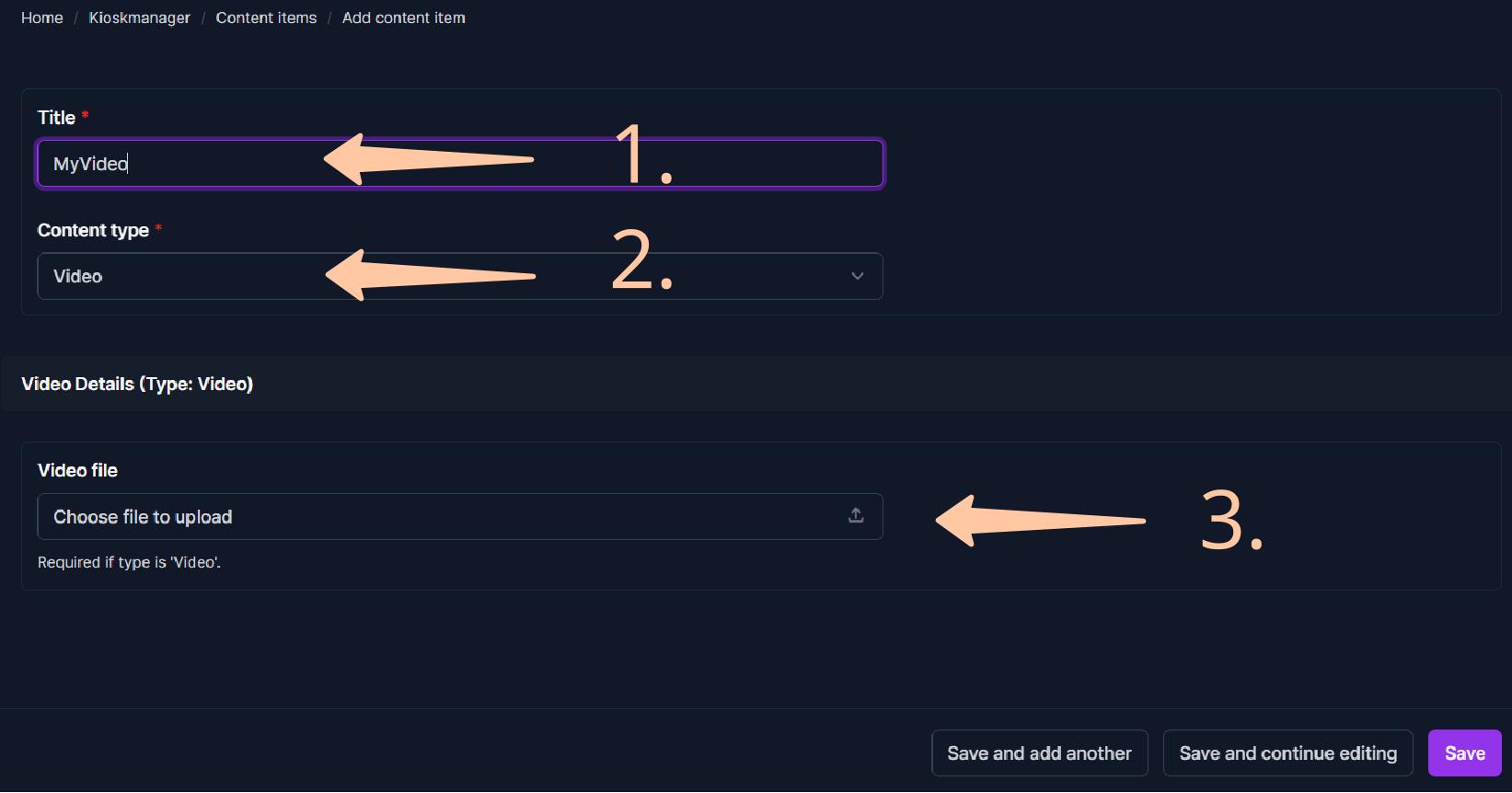Click the upload icon in Video file field
The height and width of the screenshot is (793, 1512).
pyautogui.click(x=856, y=516)
